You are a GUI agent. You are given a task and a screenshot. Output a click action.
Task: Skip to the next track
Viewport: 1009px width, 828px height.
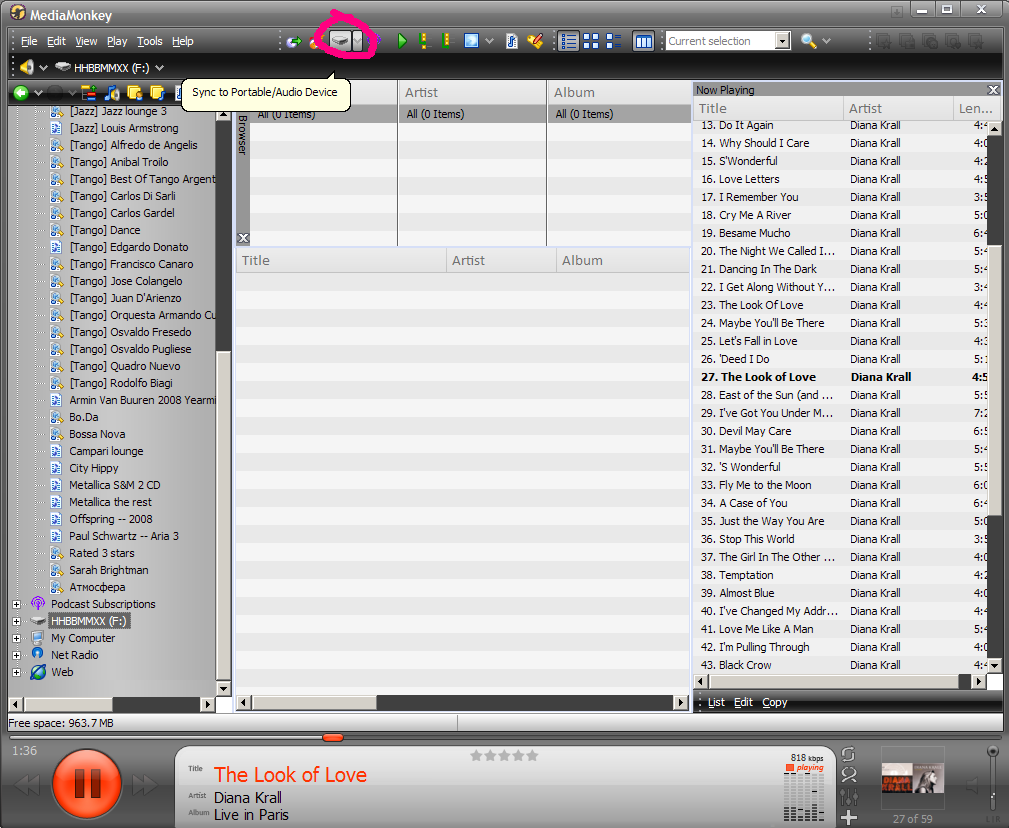145,784
